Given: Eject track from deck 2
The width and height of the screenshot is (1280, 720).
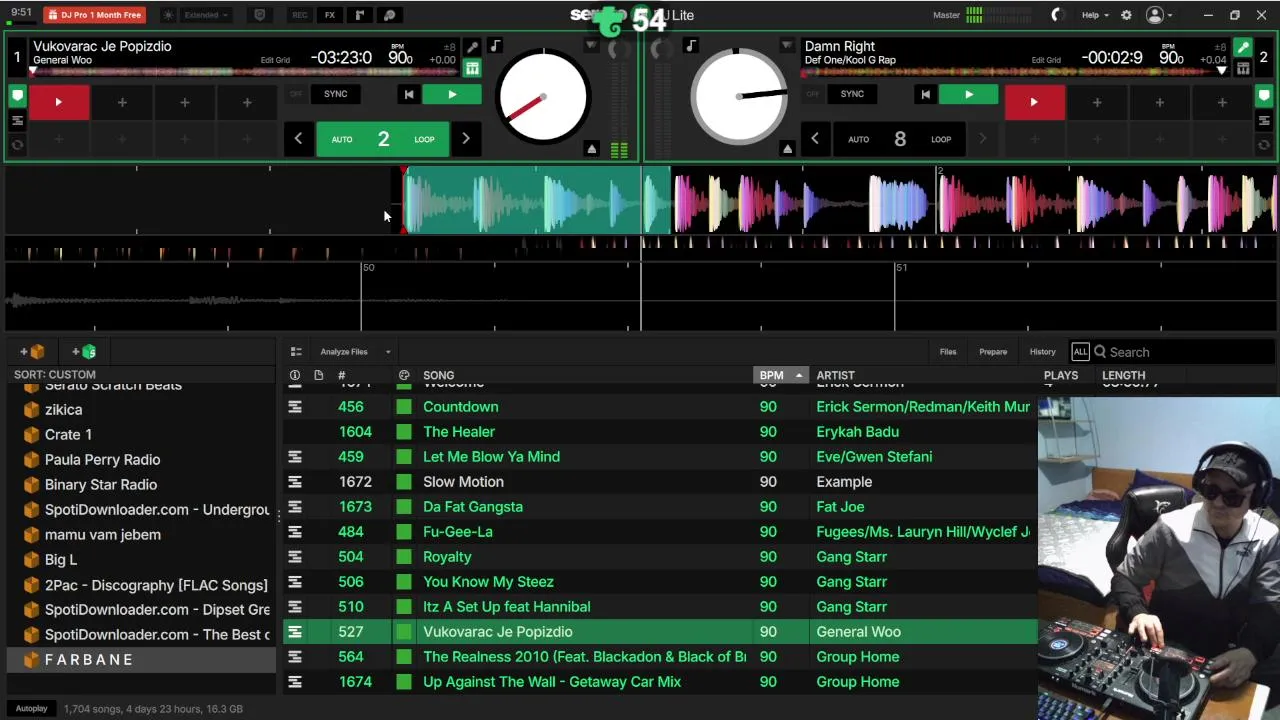Looking at the screenshot, I should (x=787, y=149).
